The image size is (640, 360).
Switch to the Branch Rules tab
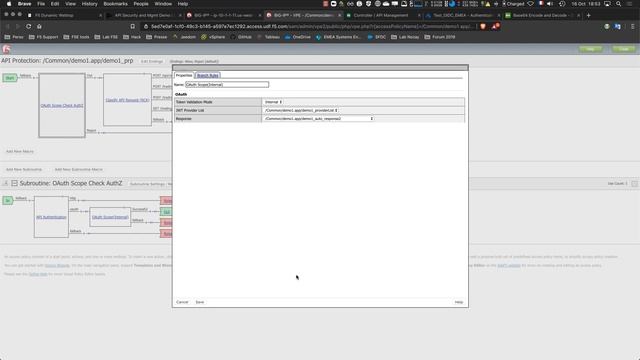208,76
